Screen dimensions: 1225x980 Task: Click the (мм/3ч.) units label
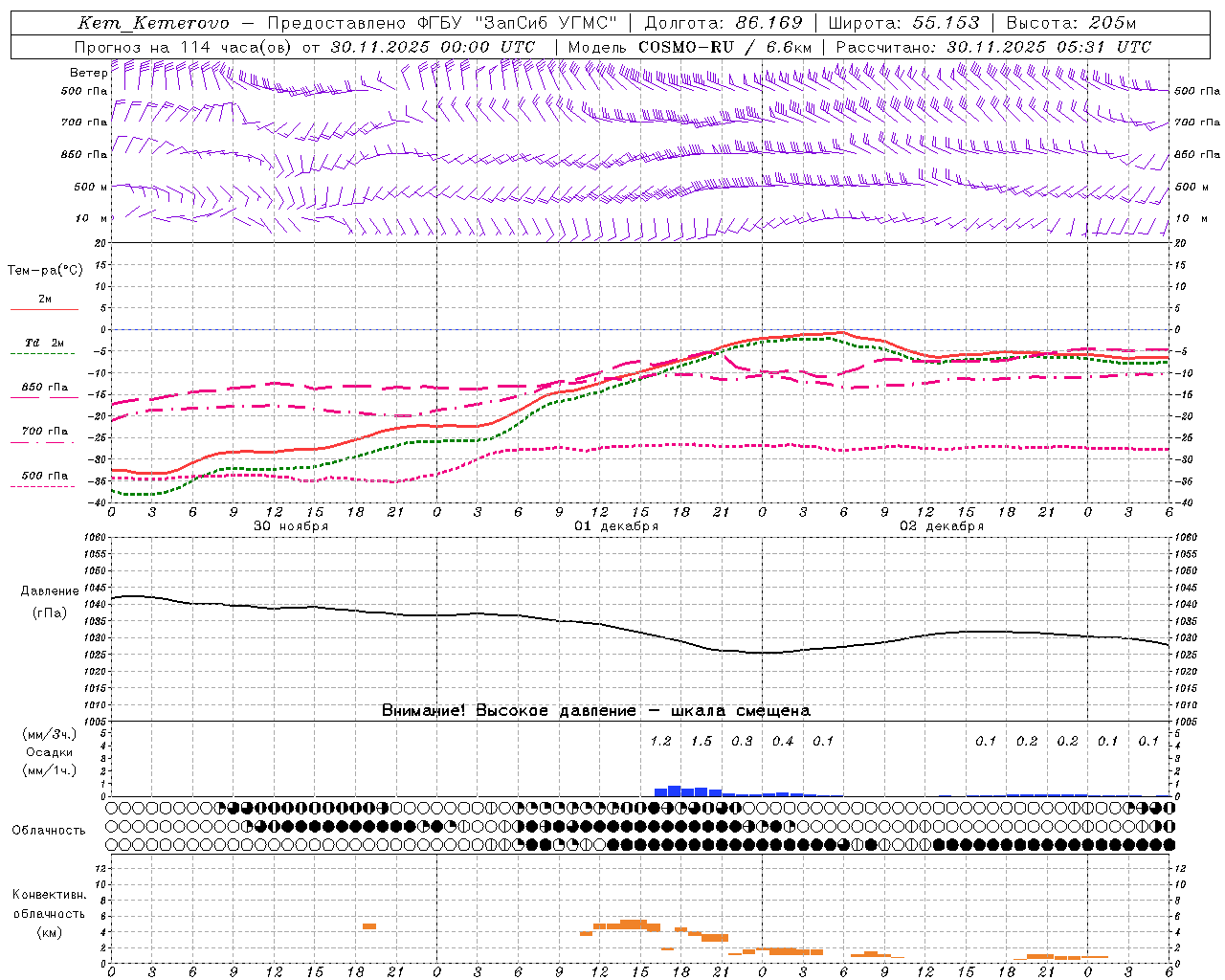[x=50, y=734]
